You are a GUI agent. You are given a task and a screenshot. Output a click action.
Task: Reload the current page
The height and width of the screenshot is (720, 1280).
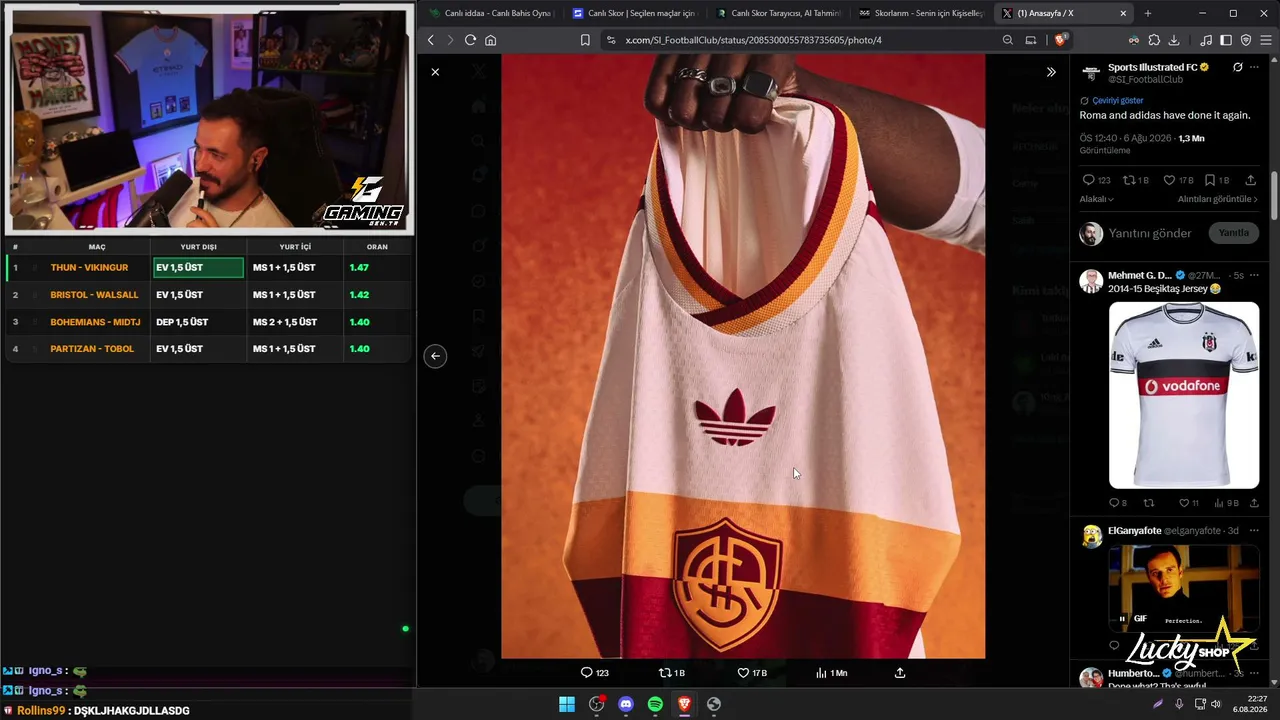pos(471,40)
